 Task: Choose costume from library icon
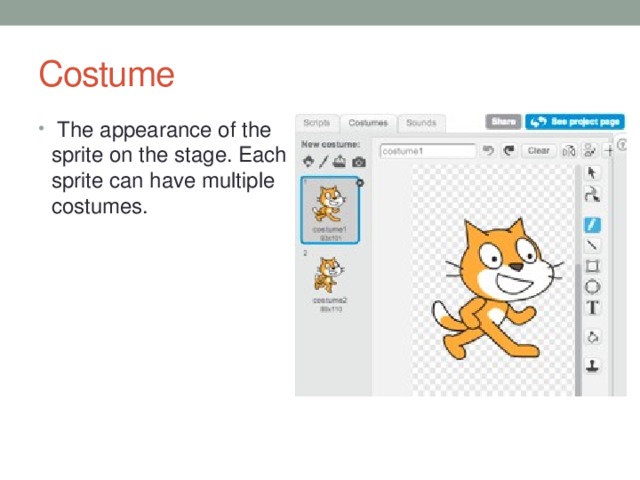[x=308, y=162]
